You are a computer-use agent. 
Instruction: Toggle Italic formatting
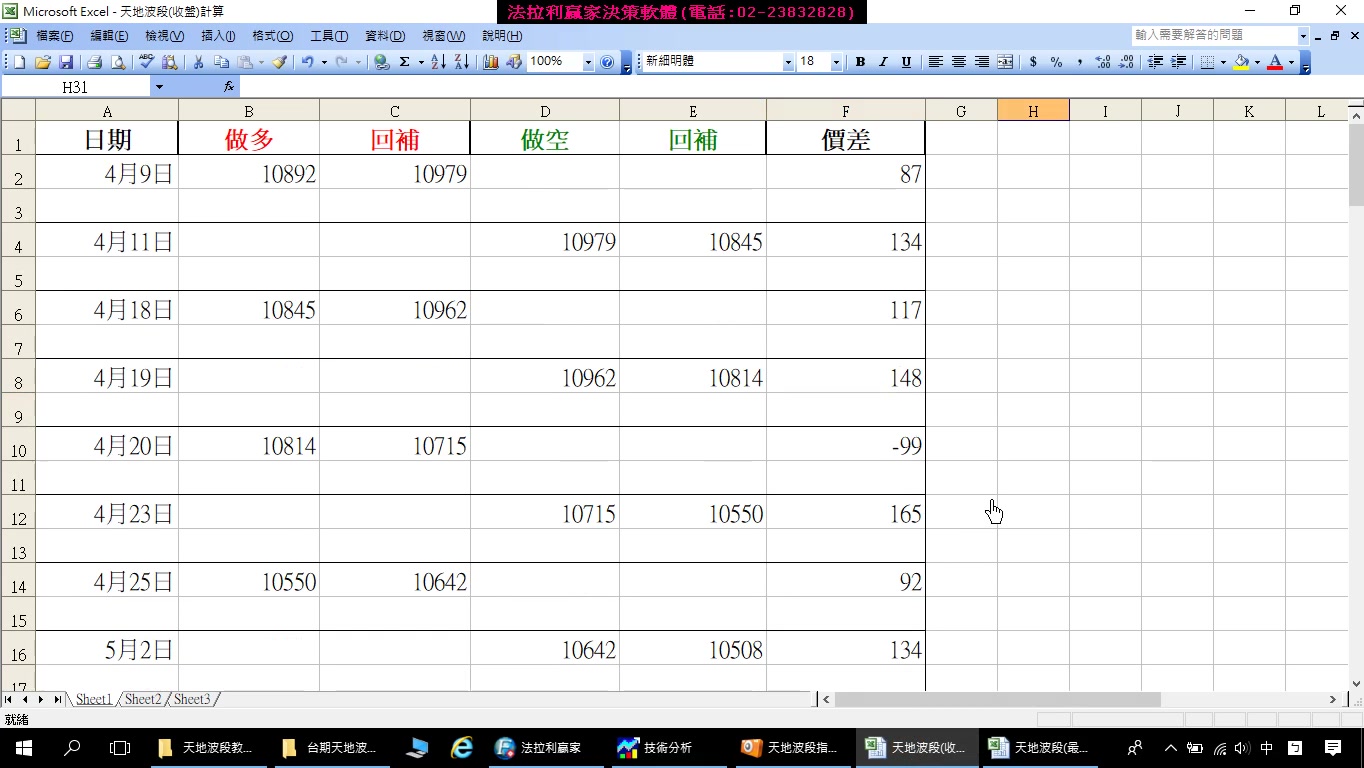pos(883,62)
